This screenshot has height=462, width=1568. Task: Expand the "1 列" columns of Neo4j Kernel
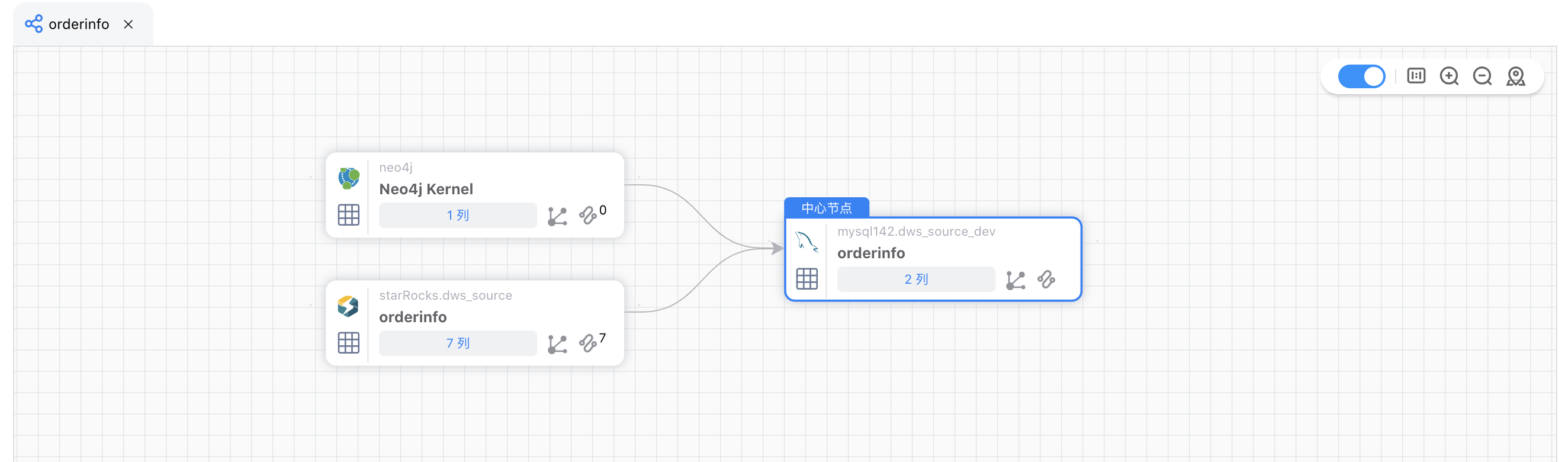click(x=458, y=216)
